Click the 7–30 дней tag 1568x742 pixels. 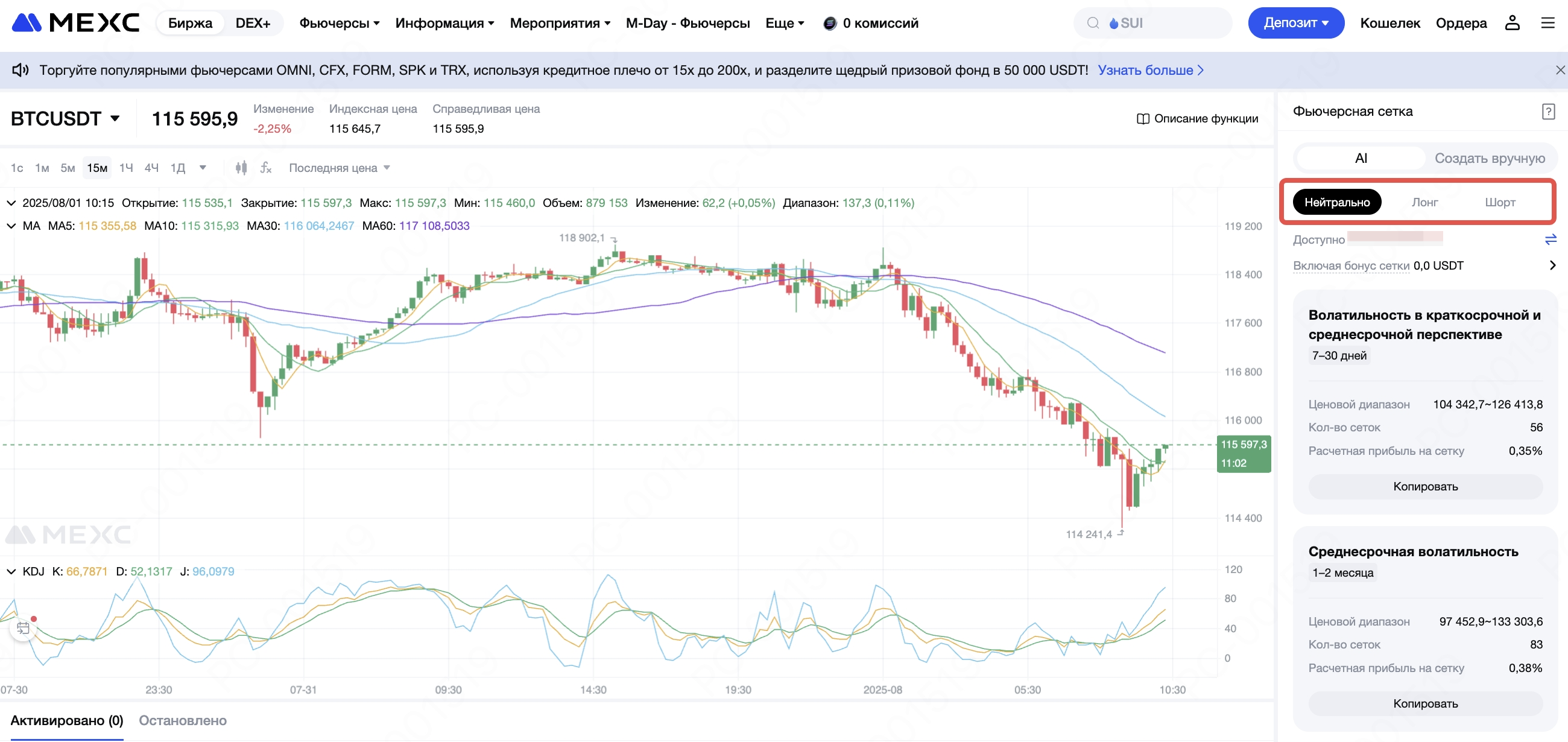click(x=1339, y=355)
